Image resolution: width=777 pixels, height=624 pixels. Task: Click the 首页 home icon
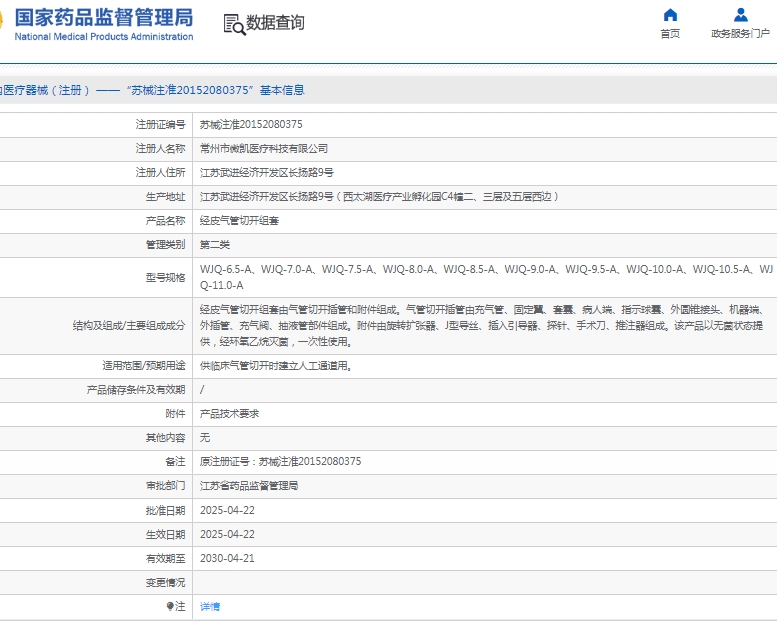pyautogui.click(x=670, y=15)
